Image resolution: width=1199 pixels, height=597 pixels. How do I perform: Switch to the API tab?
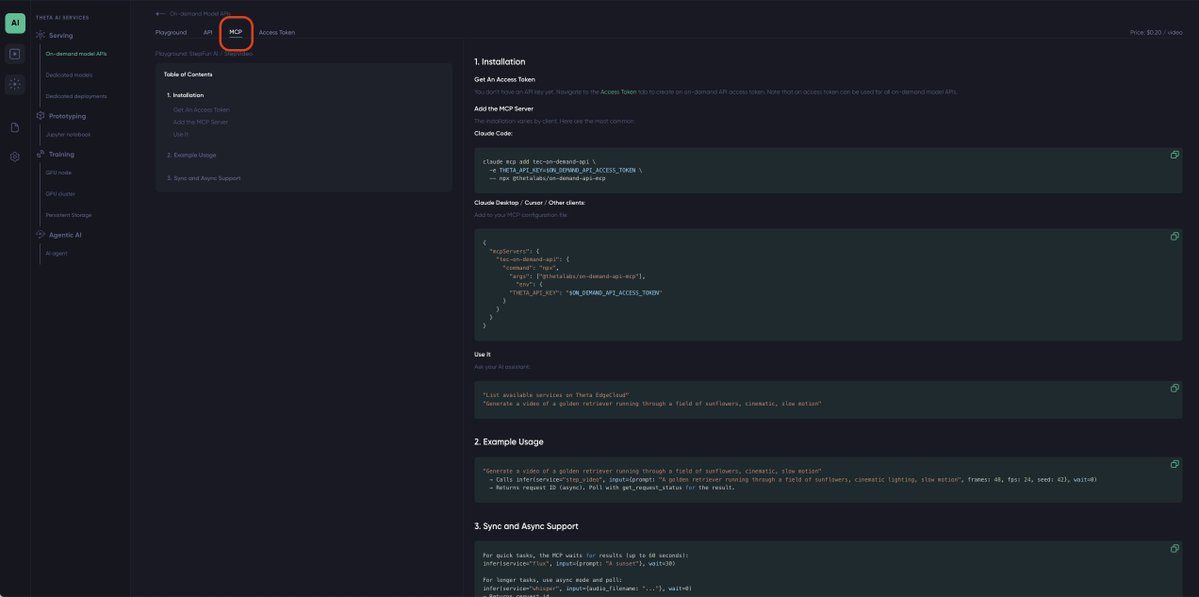click(x=208, y=33)
